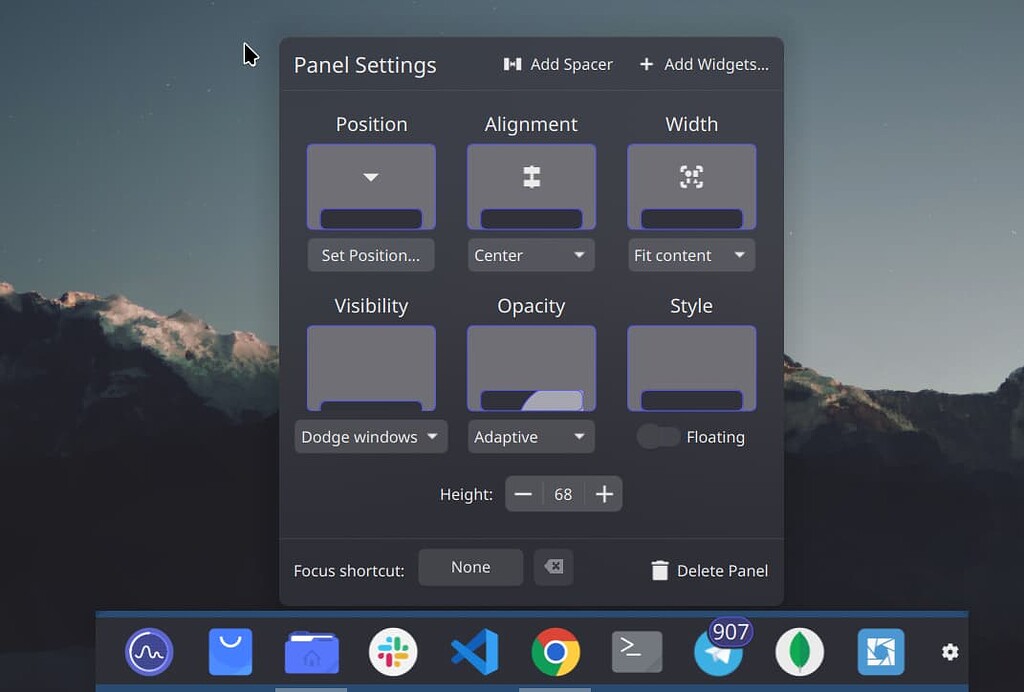Open the MongoDB Compass application
This screenshot has height=692, width=1024.
click(799, 651)
